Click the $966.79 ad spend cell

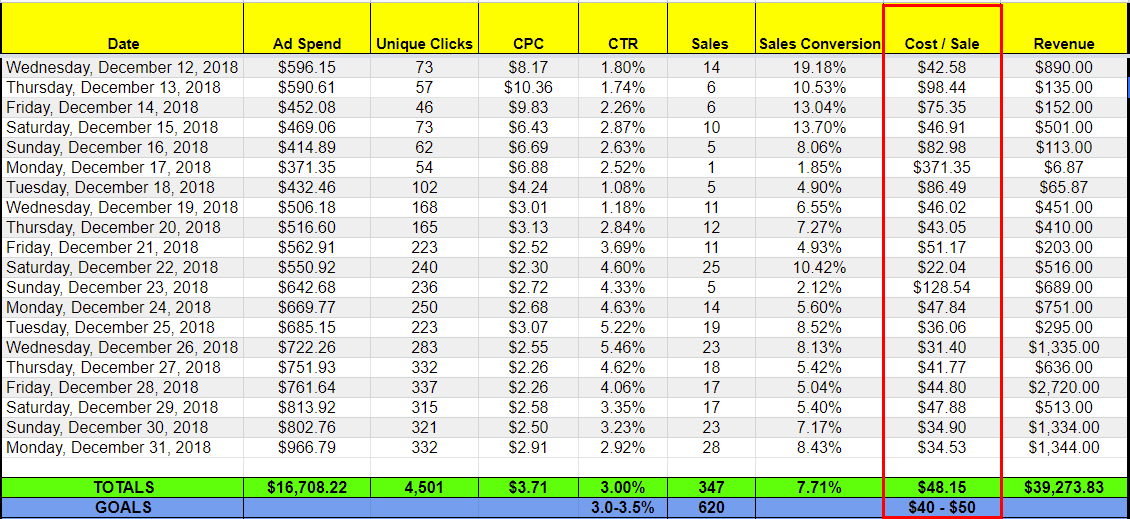[x=307, y=447]
